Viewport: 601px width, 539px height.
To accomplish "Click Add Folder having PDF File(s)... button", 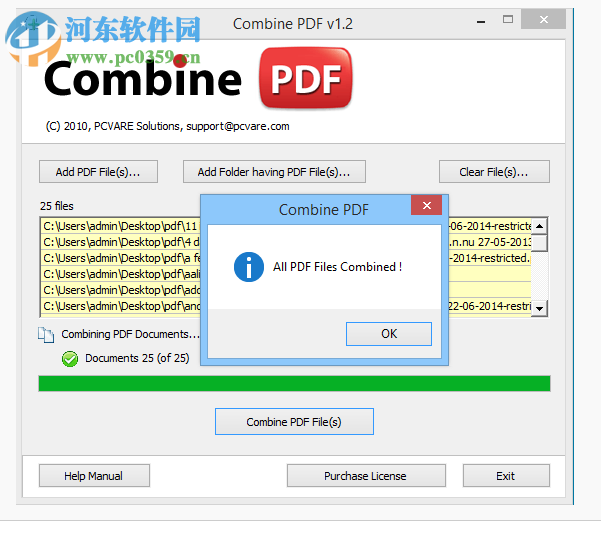I will coord(274,172).
